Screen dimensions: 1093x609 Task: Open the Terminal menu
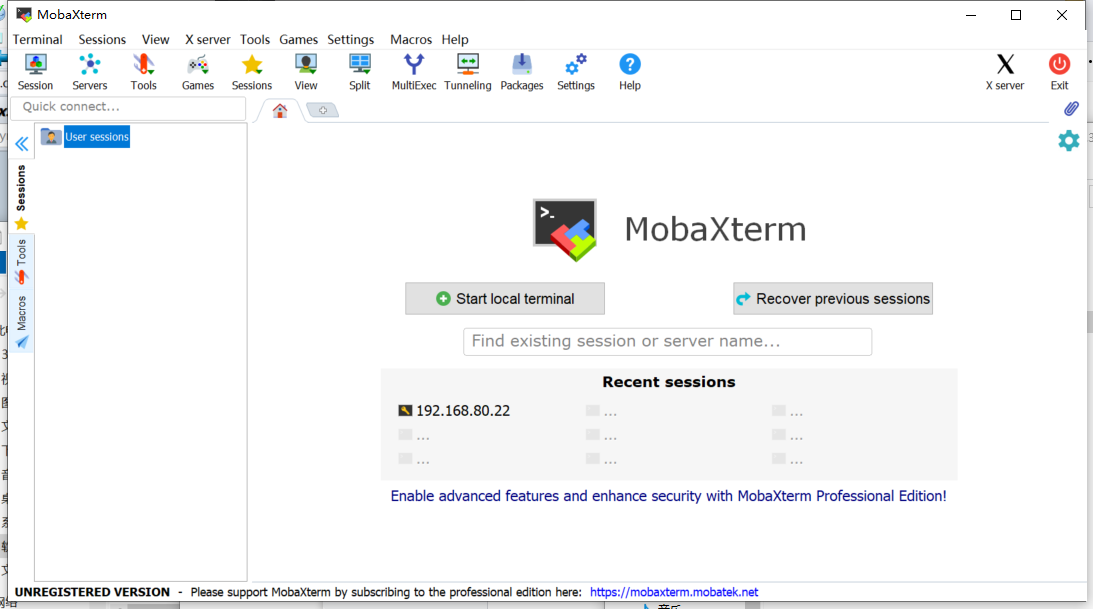click(x=38, y=40)
